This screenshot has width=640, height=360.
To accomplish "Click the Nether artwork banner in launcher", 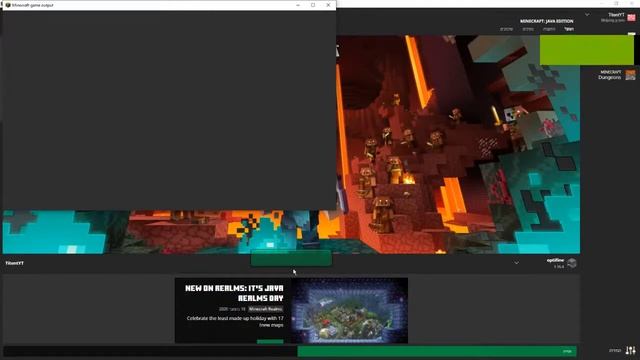I will (457, 143).
